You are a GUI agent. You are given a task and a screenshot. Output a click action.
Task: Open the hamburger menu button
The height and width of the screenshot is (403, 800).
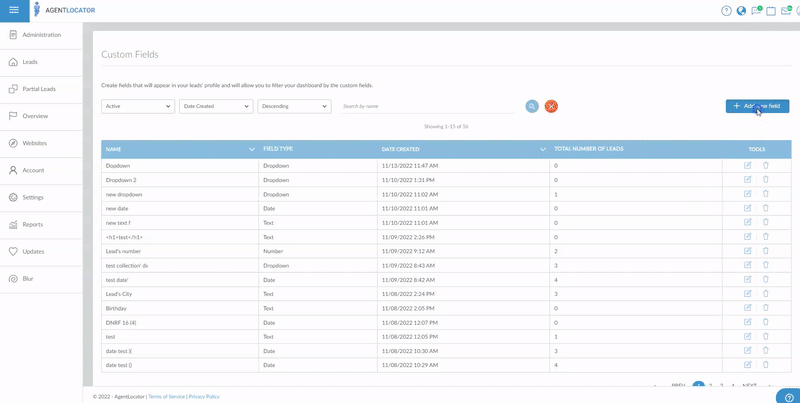coord(14,10)
